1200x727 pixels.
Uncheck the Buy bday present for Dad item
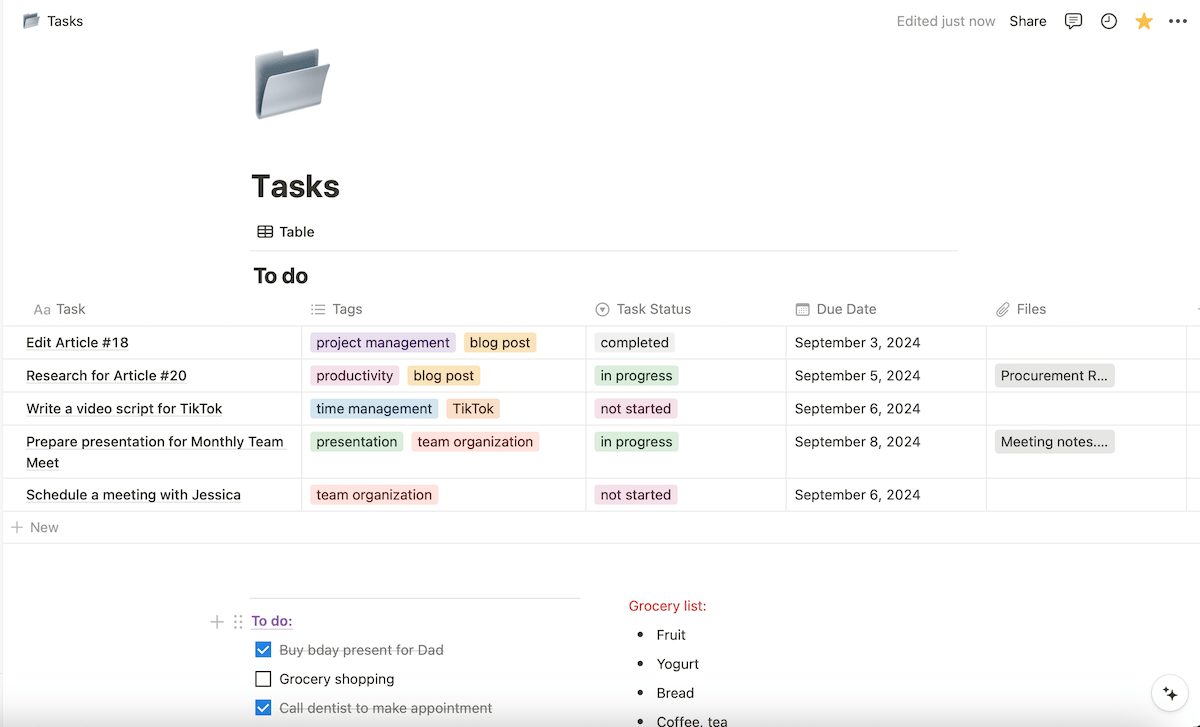pyautogui.click(x=263, y=649)
